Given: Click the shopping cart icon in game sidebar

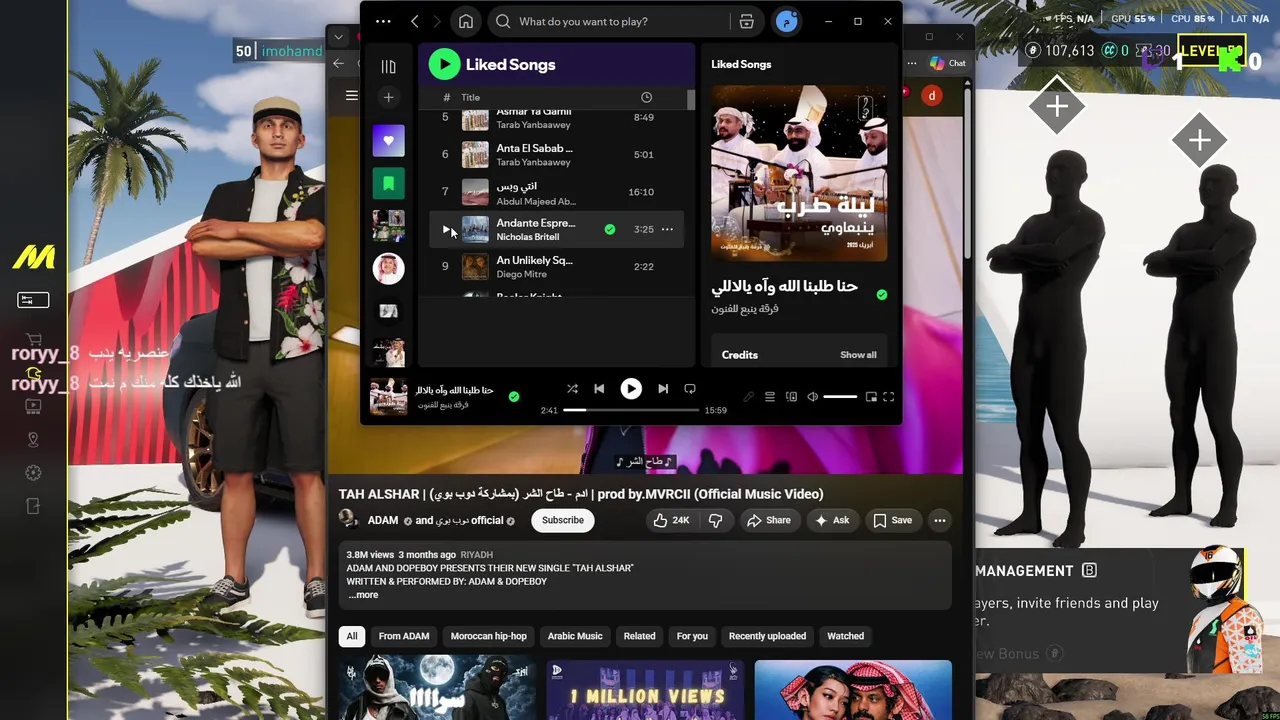Looking at the screenshot, I should pos(33,340).
